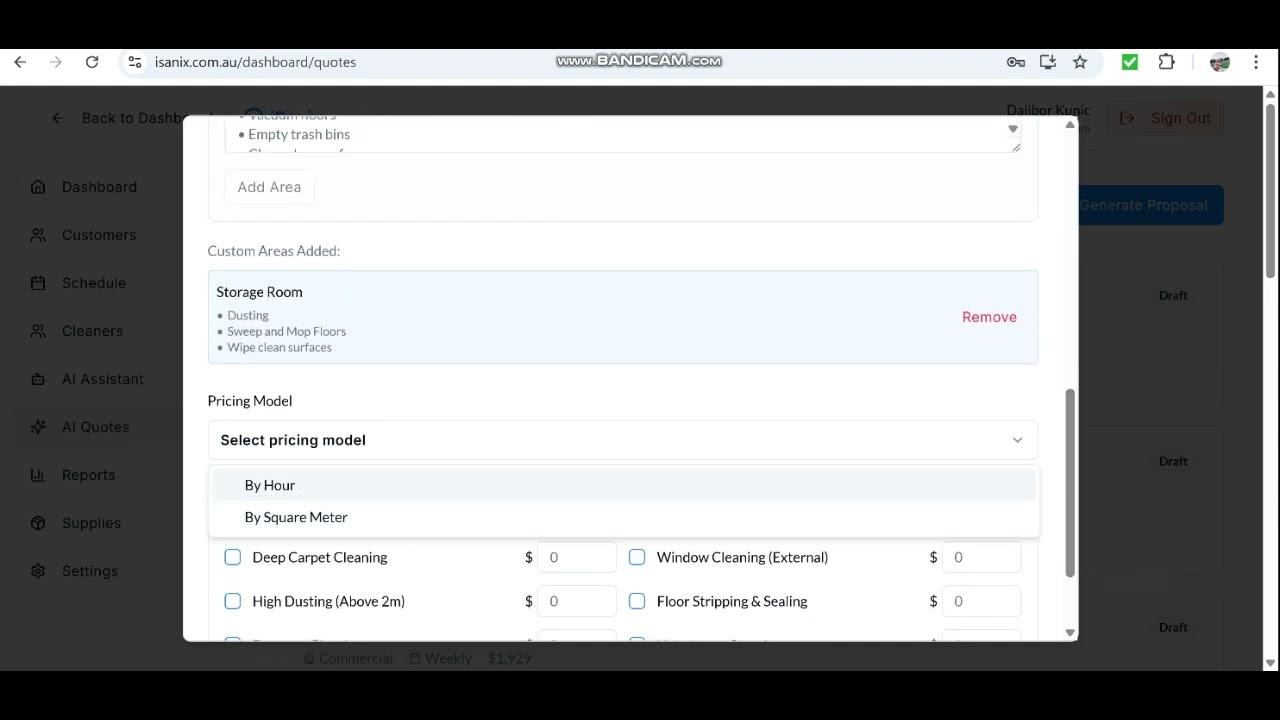The width and height of the screenshot is (1280, 720).
Task: Click the green checkmark extension icon
Action: [1130, 62]
